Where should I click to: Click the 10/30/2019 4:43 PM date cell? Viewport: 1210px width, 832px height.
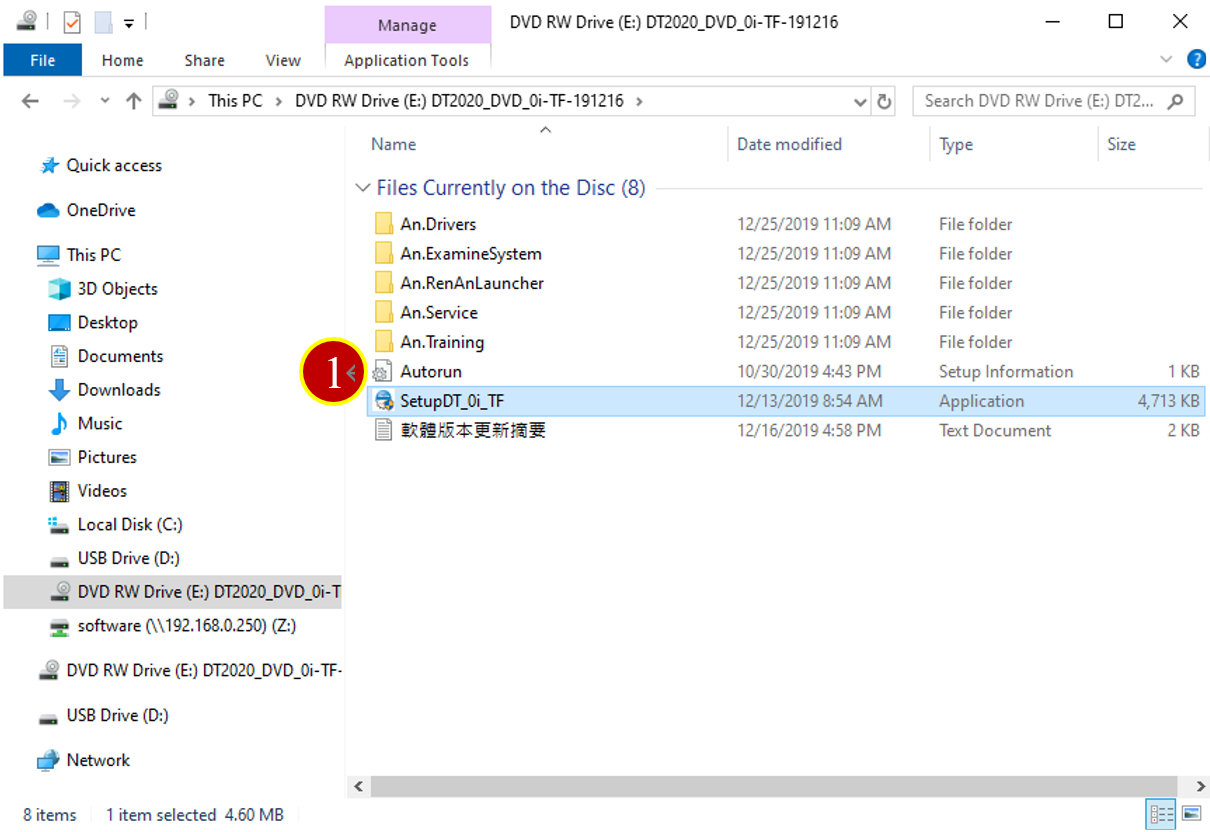tap(809, 371)
